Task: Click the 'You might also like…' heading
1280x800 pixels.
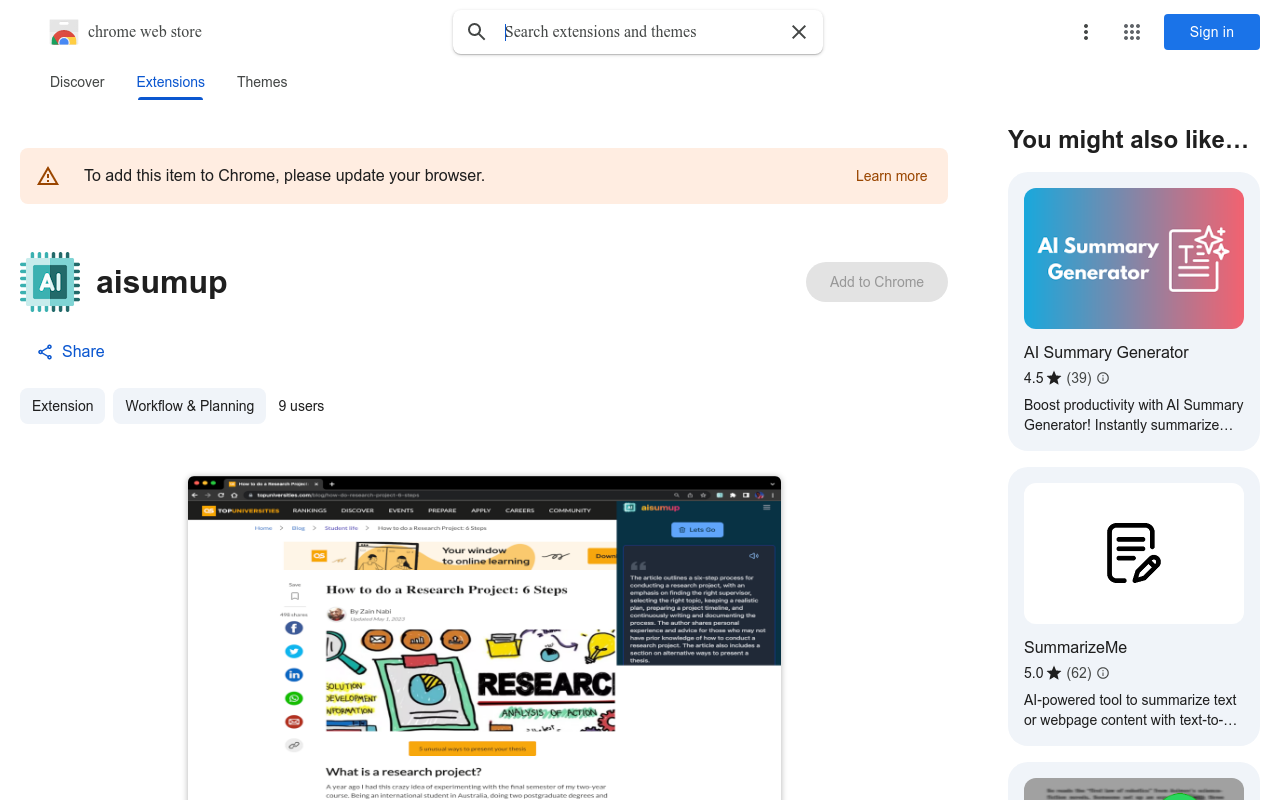Action: [1128, 140]
